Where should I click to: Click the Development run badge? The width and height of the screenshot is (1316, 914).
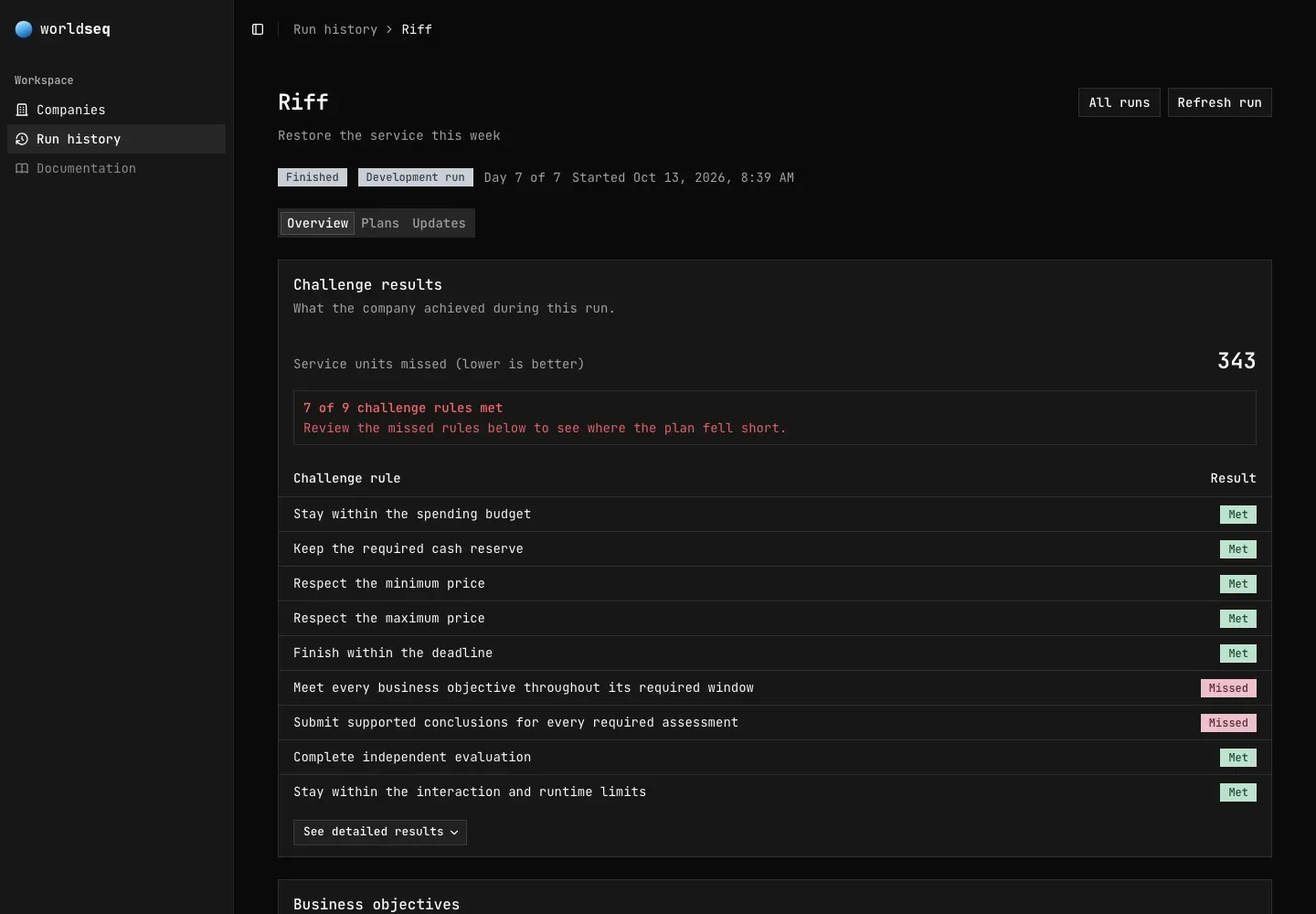click(416, 177)
